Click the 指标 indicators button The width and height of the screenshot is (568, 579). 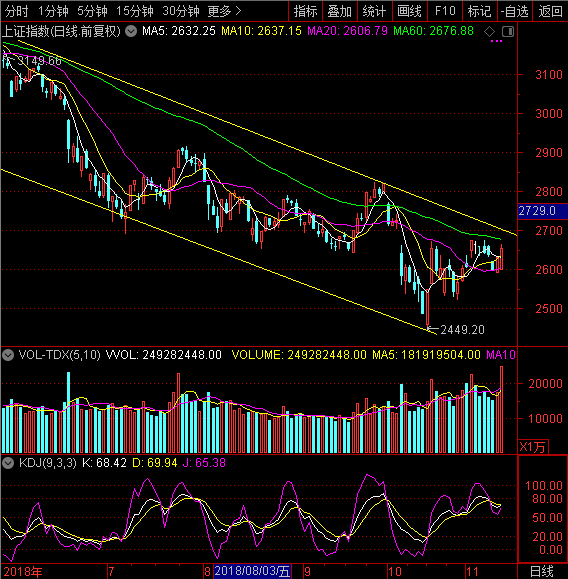tap(305, 11)
